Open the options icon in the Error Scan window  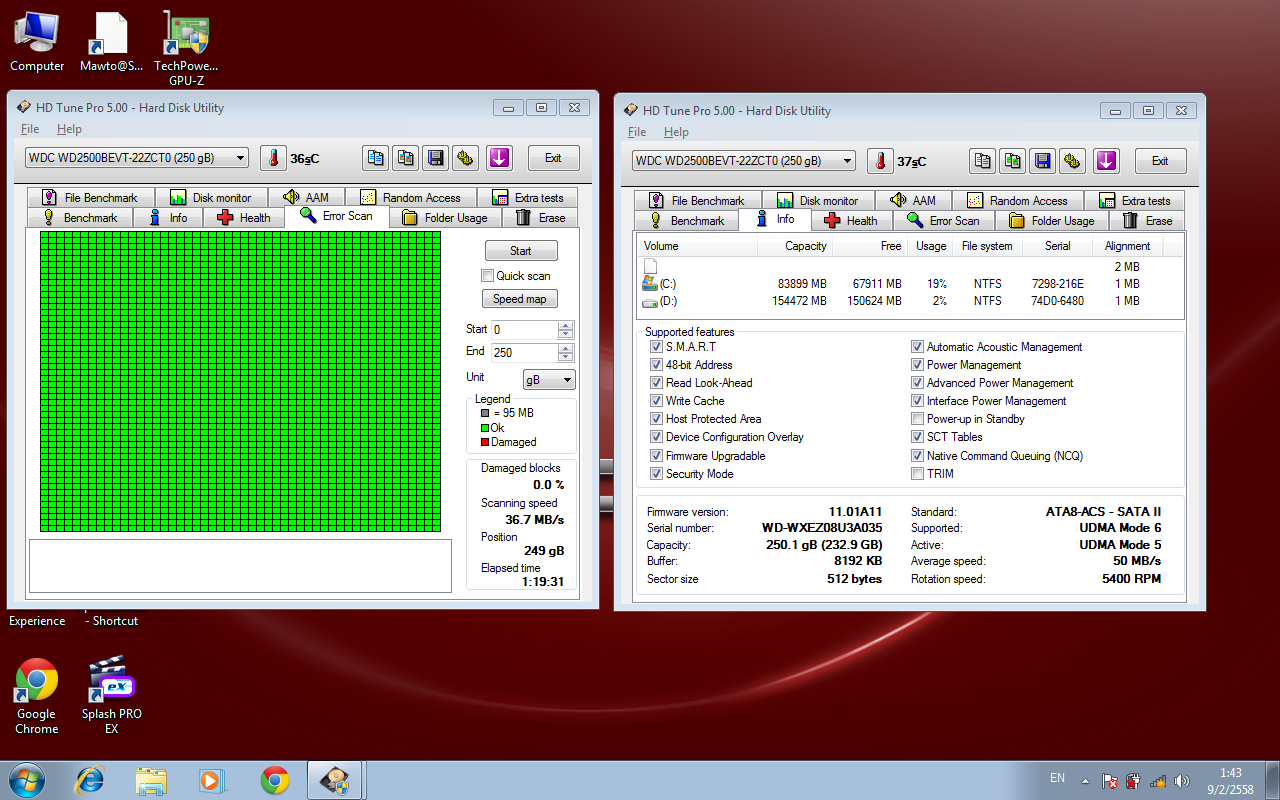[464, 158]
